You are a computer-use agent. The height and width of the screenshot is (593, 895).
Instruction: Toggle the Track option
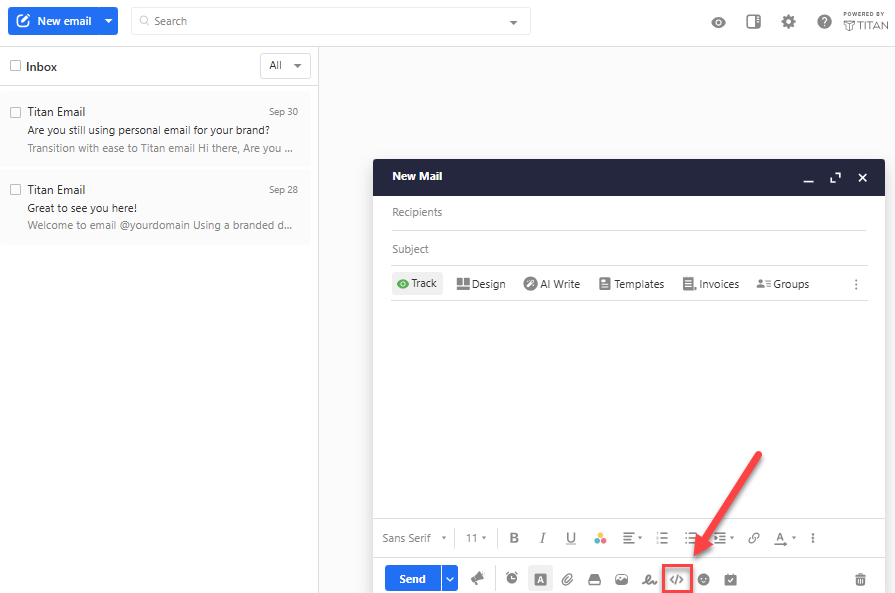coord(417,284)
